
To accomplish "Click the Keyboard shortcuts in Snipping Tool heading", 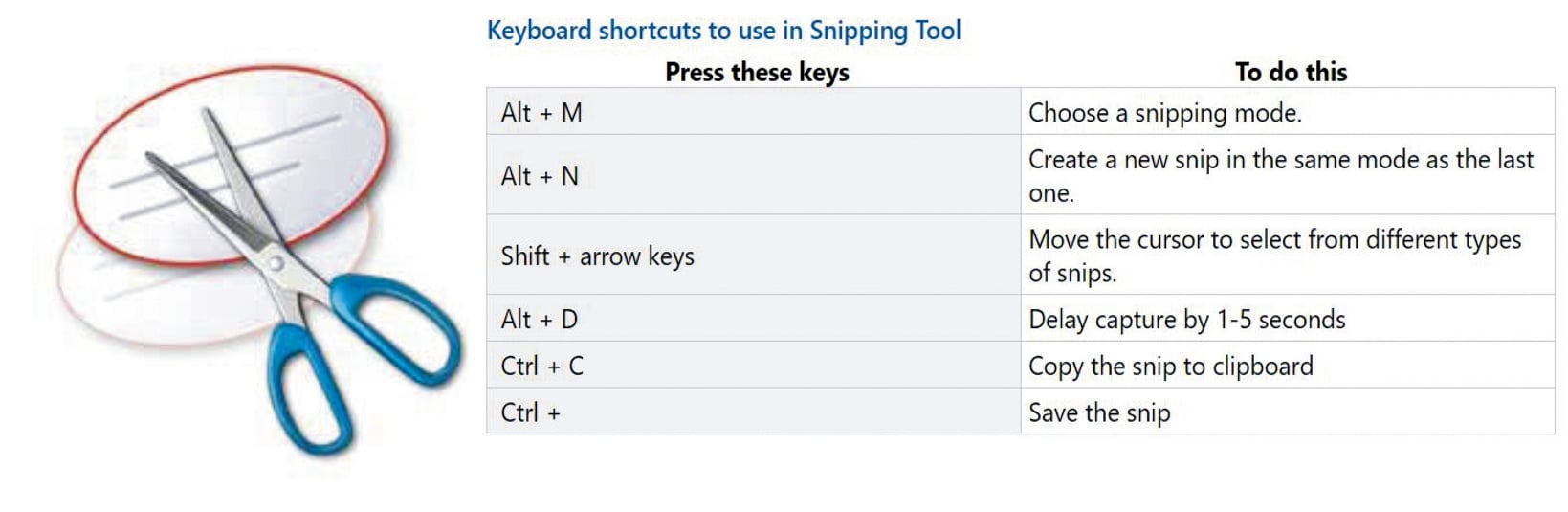I will click(x=723, y=31).
